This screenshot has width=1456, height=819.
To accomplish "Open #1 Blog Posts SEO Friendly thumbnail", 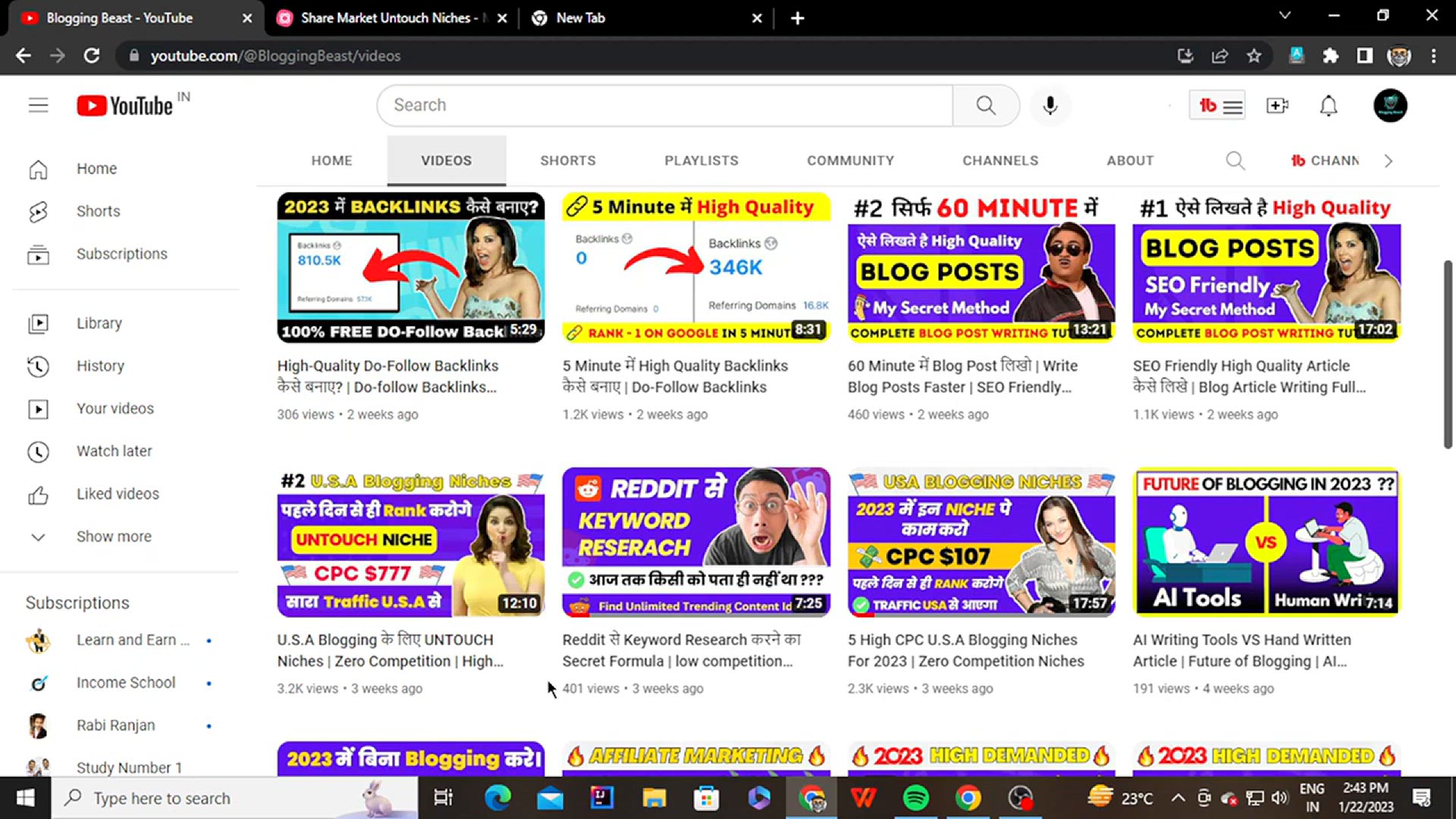I will tap(1266, 268).
